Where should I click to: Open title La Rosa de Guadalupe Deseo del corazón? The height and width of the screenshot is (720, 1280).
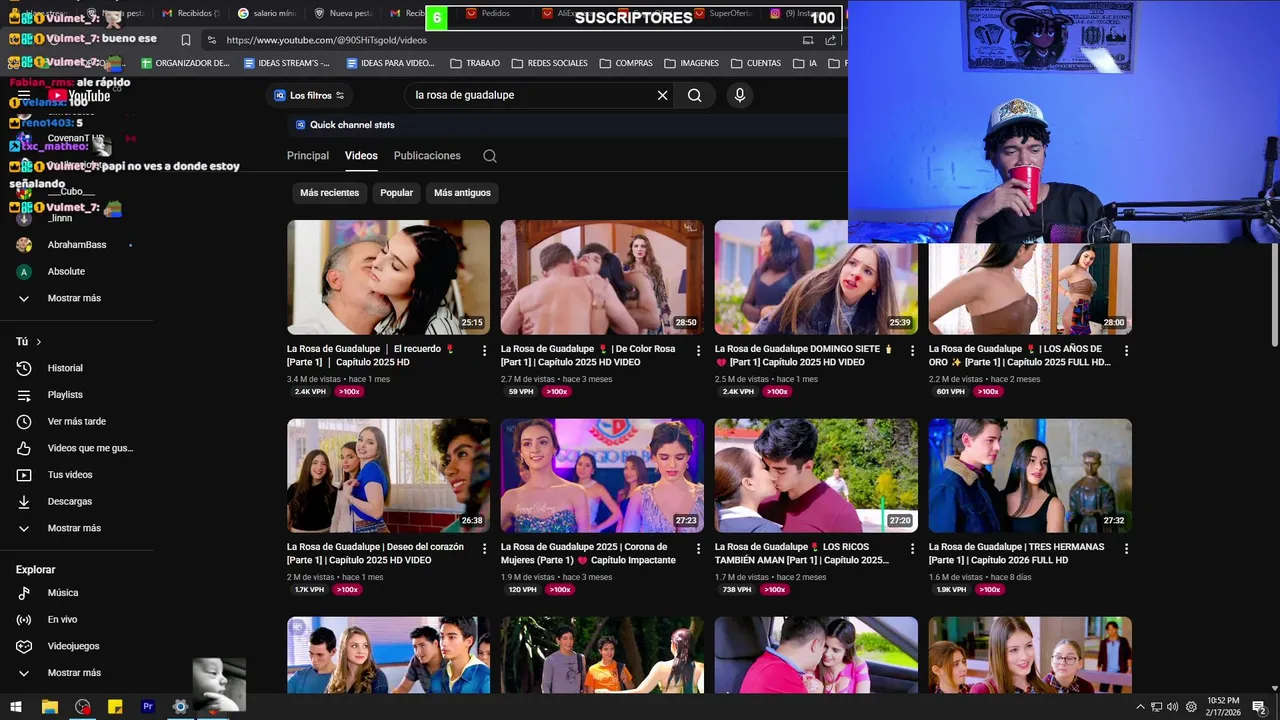(x=375, y=554)
